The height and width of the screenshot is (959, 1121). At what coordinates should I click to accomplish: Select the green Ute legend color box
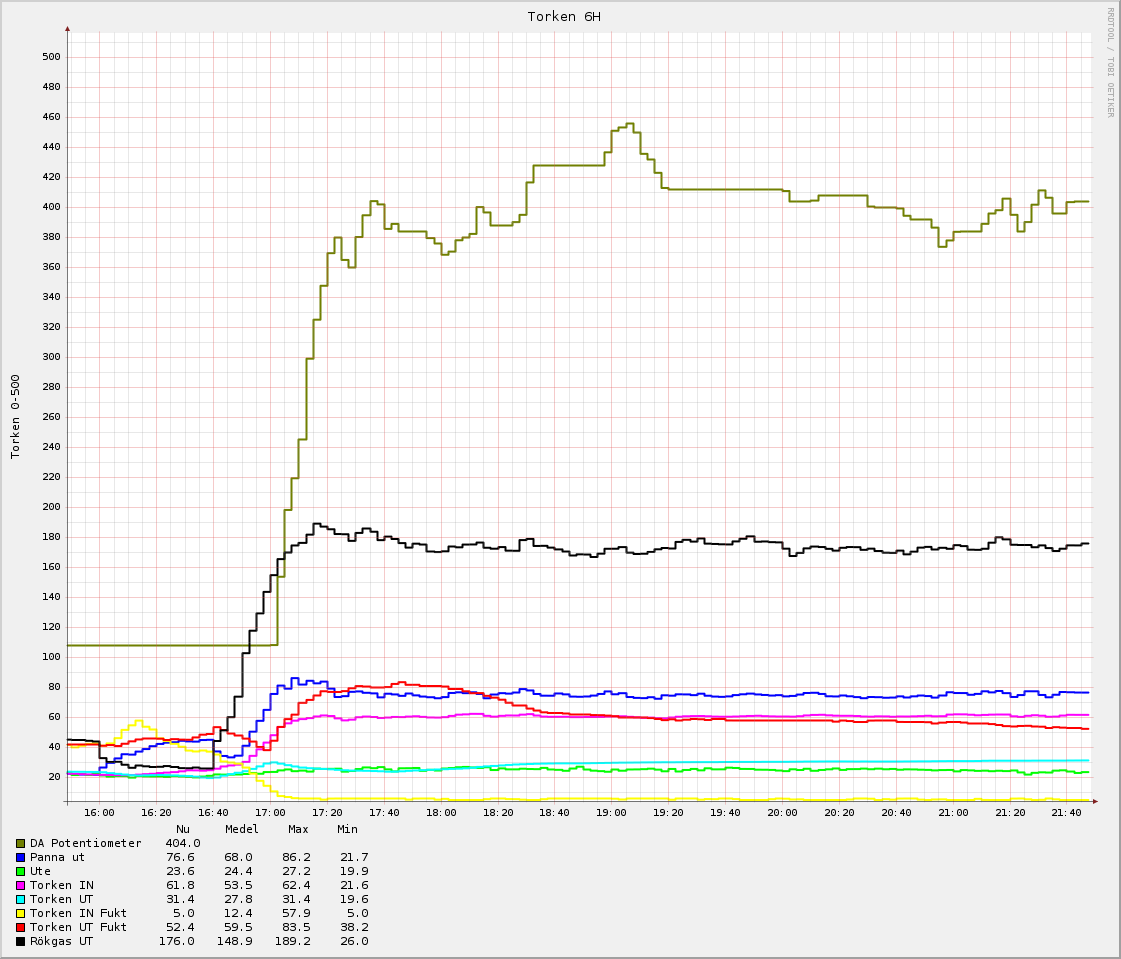[21, 871]
